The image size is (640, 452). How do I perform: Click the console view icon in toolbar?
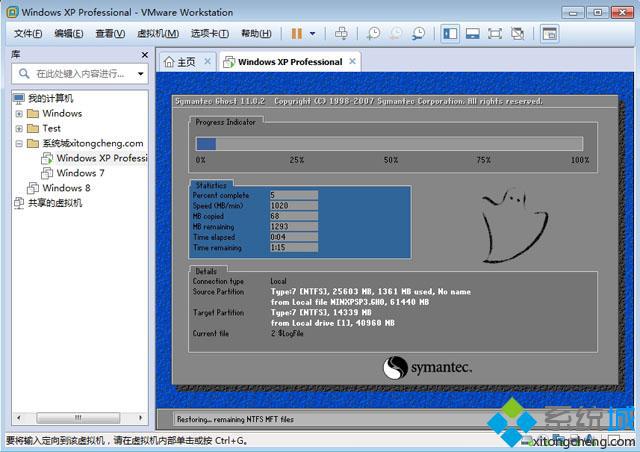click(549, 33)
